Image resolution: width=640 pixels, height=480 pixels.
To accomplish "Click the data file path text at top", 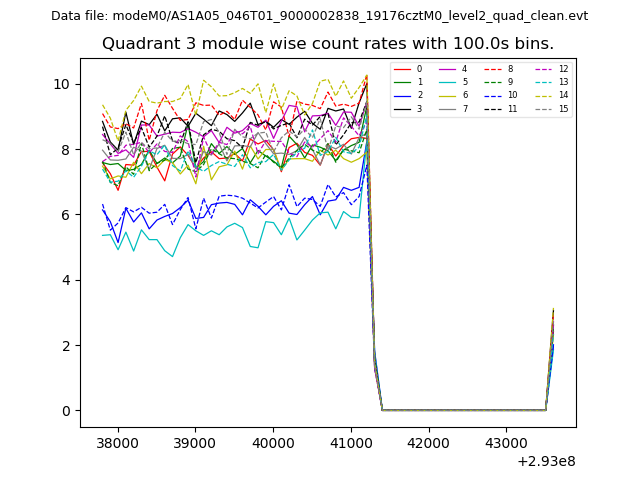I will pos(320,16).
